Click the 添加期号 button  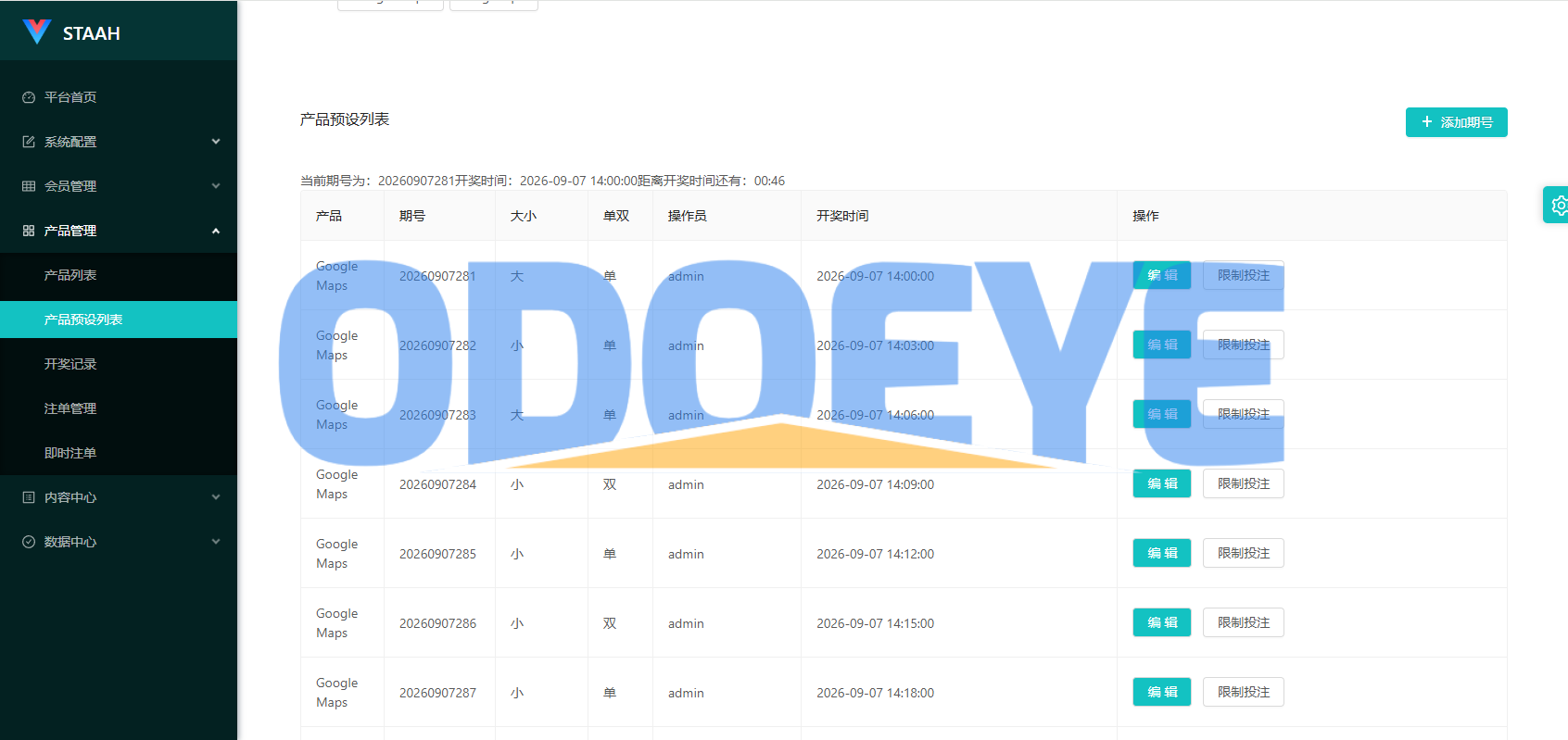[x=1456, y=122]
